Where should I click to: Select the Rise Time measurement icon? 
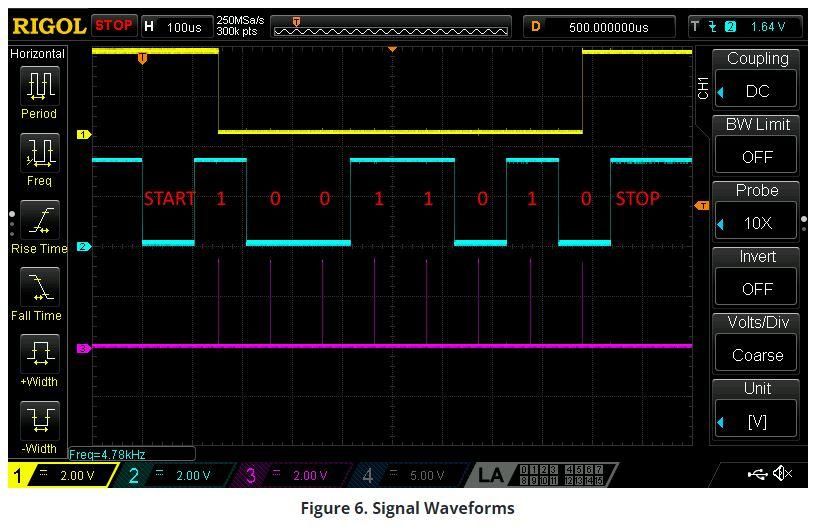pos(40,220)
